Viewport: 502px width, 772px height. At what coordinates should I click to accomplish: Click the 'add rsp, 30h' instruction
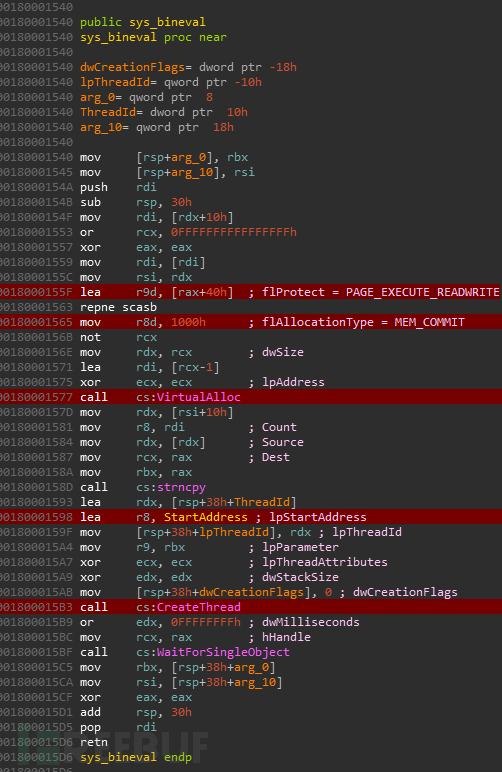tap(136, 712)
